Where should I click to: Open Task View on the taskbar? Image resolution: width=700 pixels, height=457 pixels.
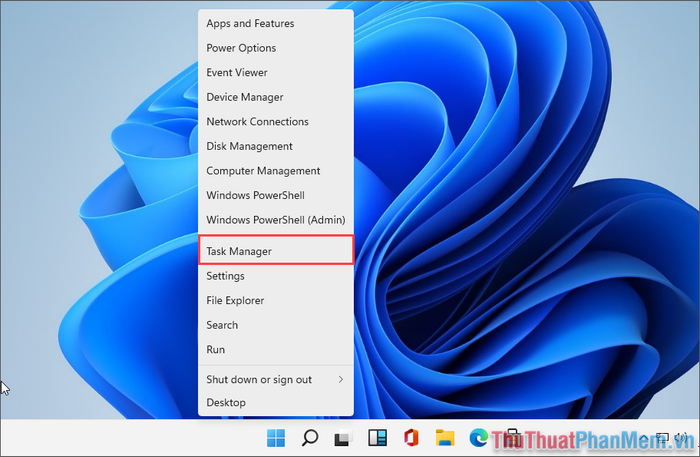(343, 438)
